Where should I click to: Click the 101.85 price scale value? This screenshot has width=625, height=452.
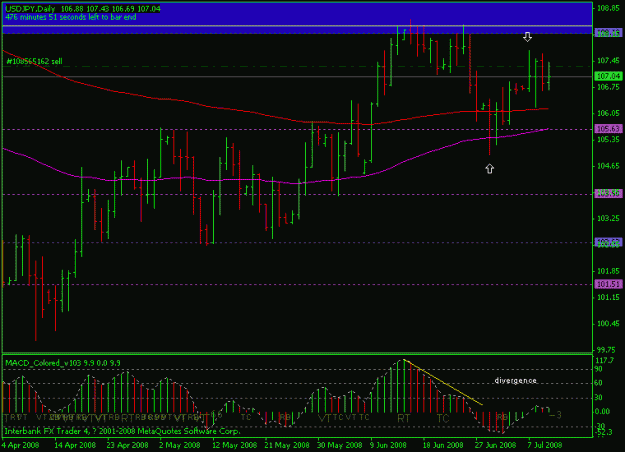[608, 271]
